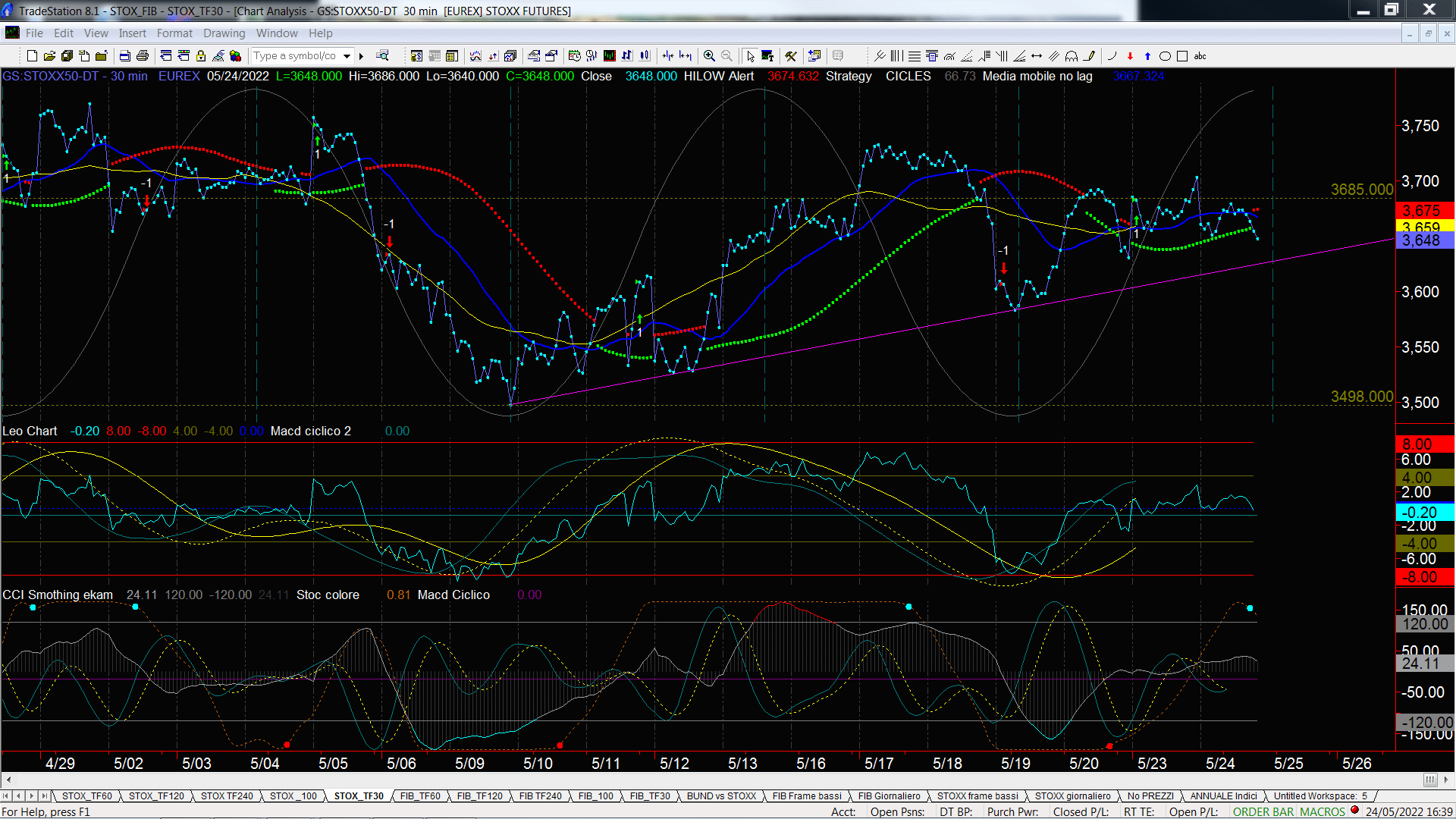Screen dimensions: 1456x819
Task: Switch to STOX_TF120 workspace tab
Action: point(156,796)
